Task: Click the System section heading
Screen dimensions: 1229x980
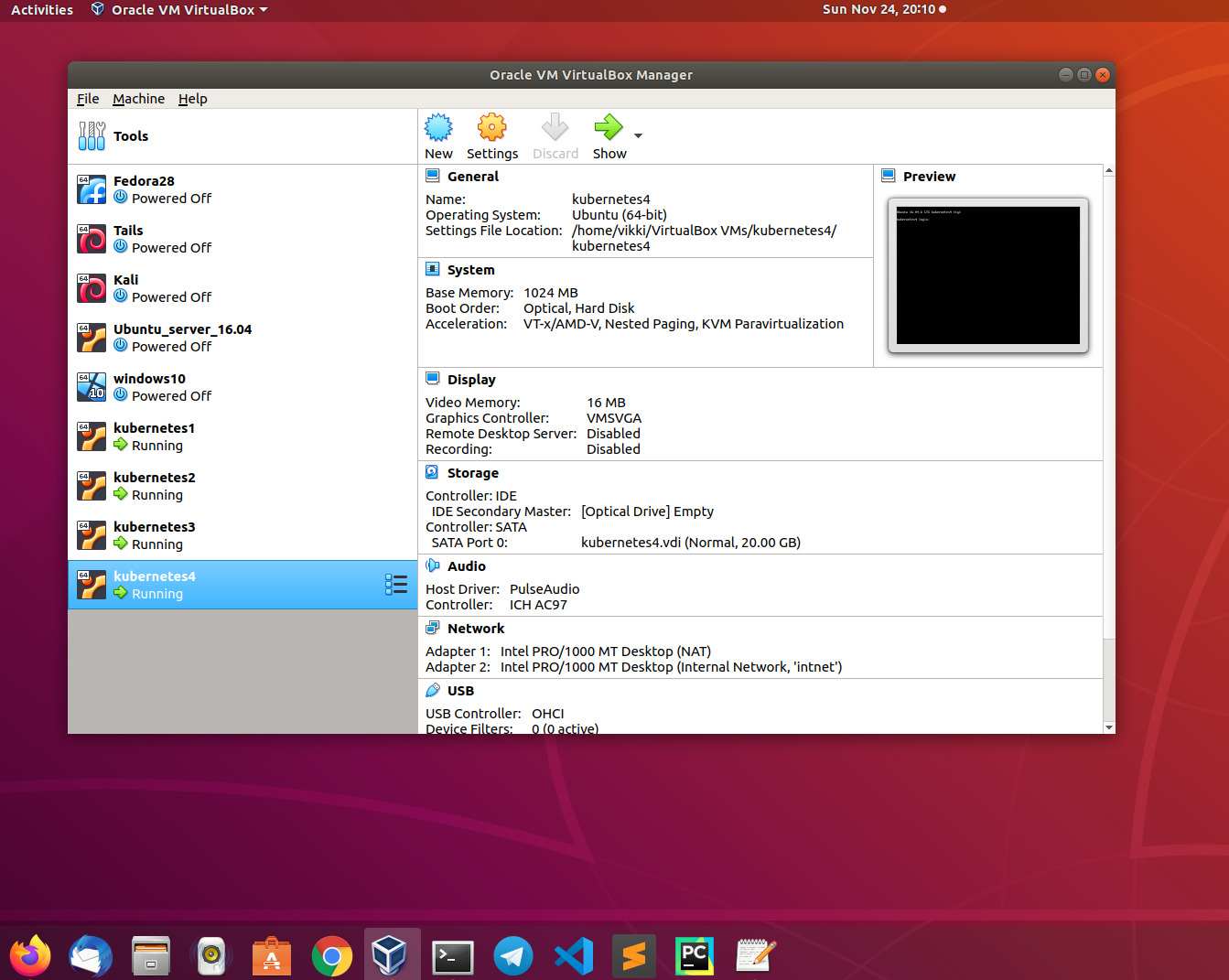Action: (471, 270)
